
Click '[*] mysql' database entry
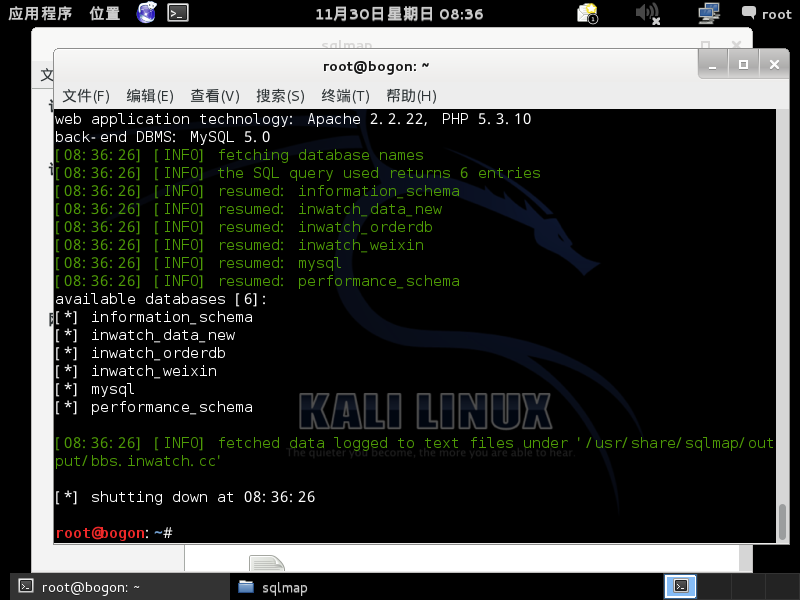point(95,389)
